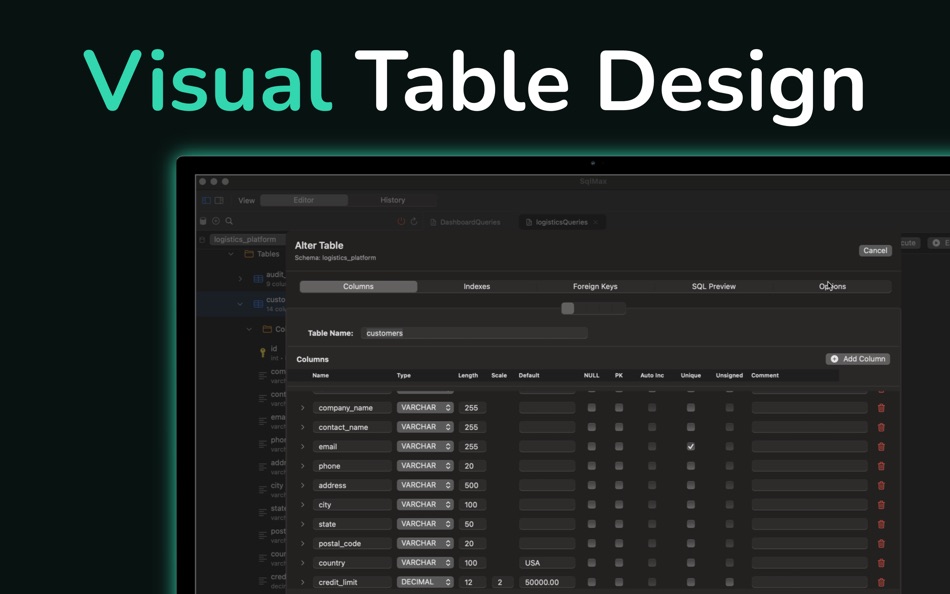Remove postal_code using its trash icon

[x=881, y=544]
